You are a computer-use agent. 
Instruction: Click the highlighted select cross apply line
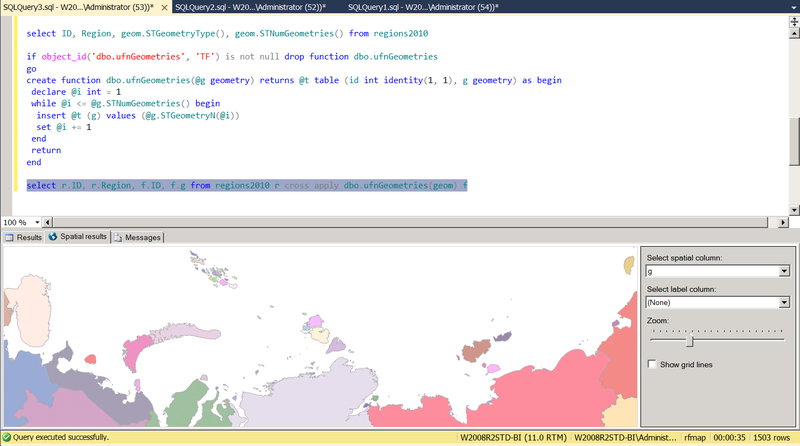[247, 185]
